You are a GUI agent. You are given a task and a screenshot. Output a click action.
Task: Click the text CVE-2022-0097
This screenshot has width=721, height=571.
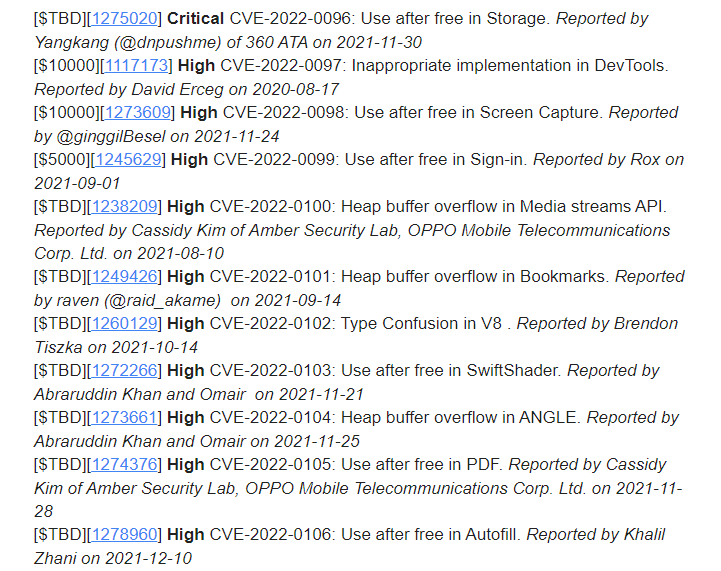280,65
